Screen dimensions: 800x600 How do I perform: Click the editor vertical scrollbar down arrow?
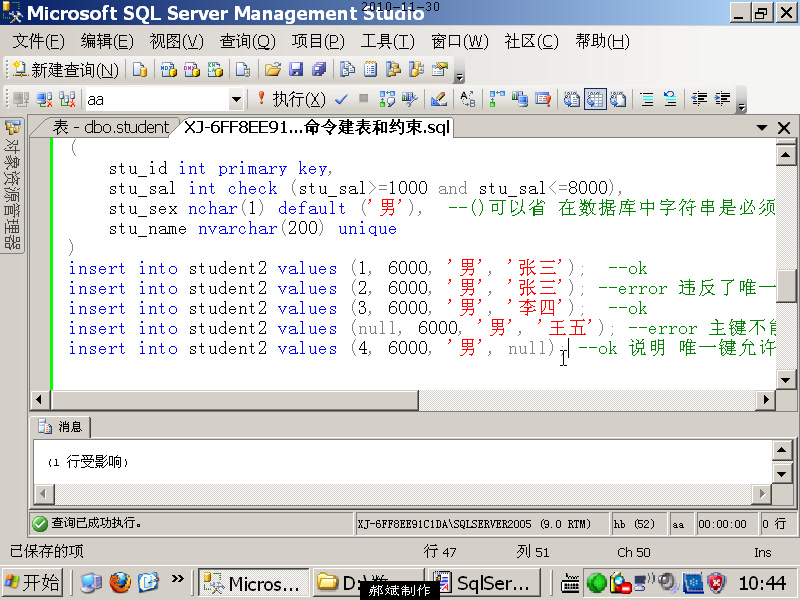click(786, 380)
